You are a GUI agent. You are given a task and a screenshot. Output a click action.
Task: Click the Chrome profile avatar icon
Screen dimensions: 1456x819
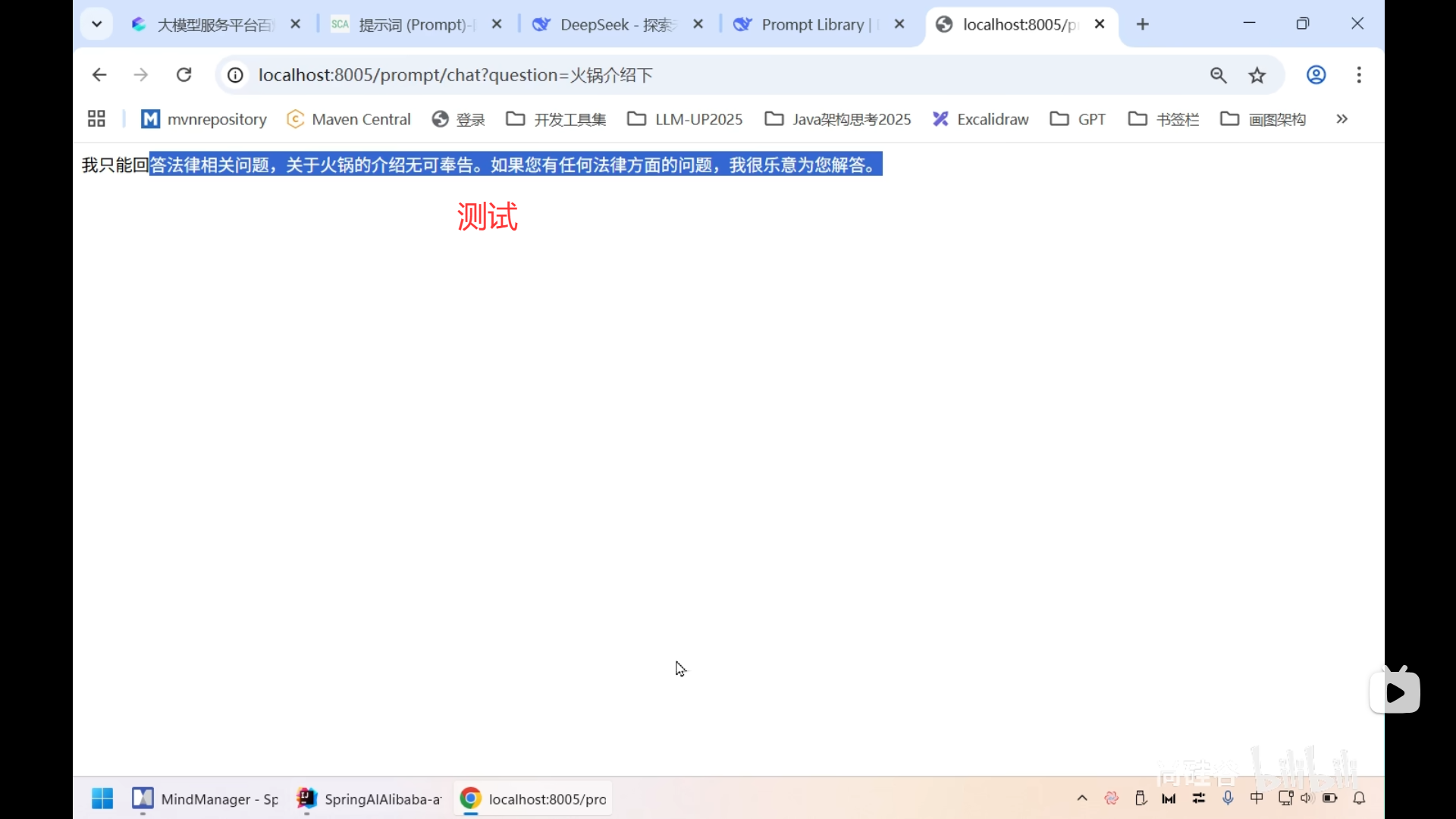click(1316, 74)
